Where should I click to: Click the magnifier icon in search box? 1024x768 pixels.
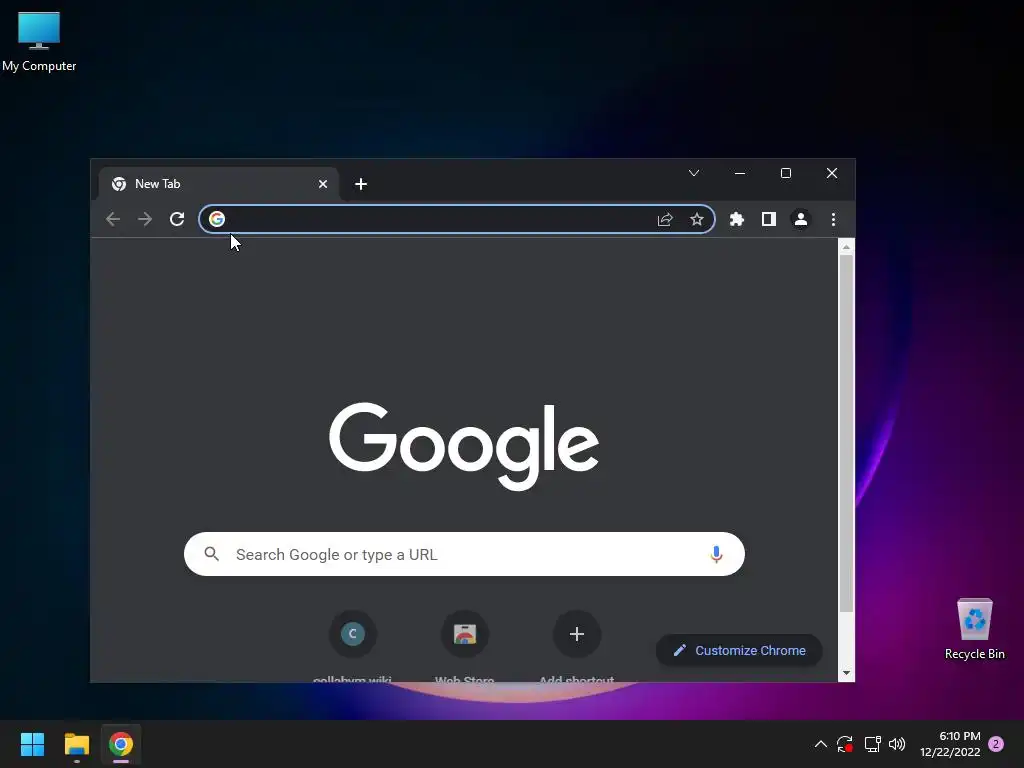[212, 554]
